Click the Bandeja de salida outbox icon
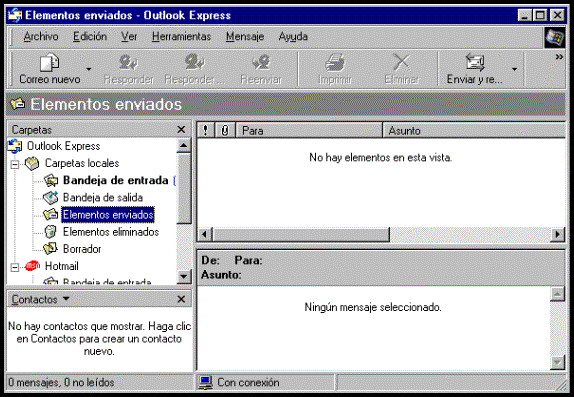The width and height of the screenshot is (574, 397). [x=51, y=197]
